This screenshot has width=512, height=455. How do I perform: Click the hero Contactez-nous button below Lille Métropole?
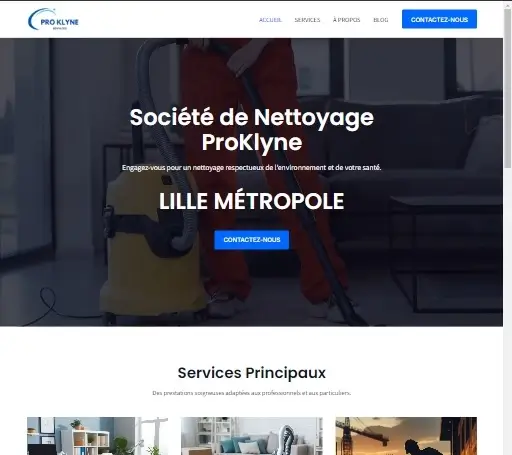[x=252, y=240]
